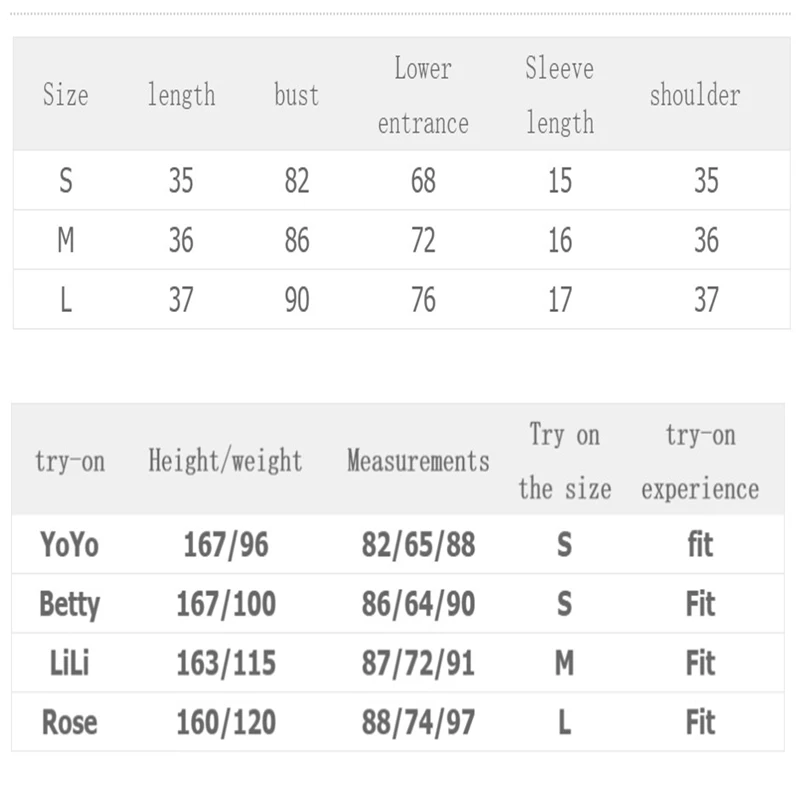Screen dimensions: 800x800
Task: Click Rose's Fit experience cell
Action: point(700,722)
